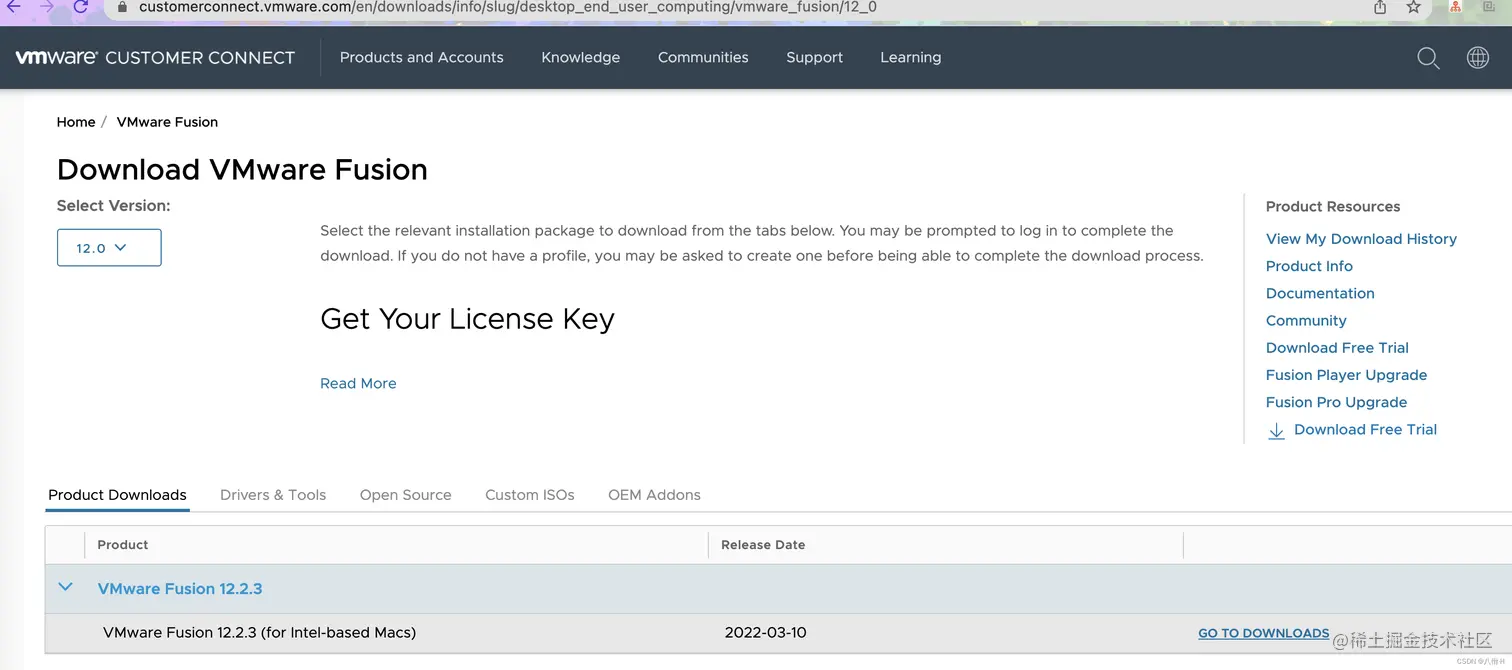
Task: Click the download arrow icon beside Free Trial
Action: click(x=1276, y=431)
